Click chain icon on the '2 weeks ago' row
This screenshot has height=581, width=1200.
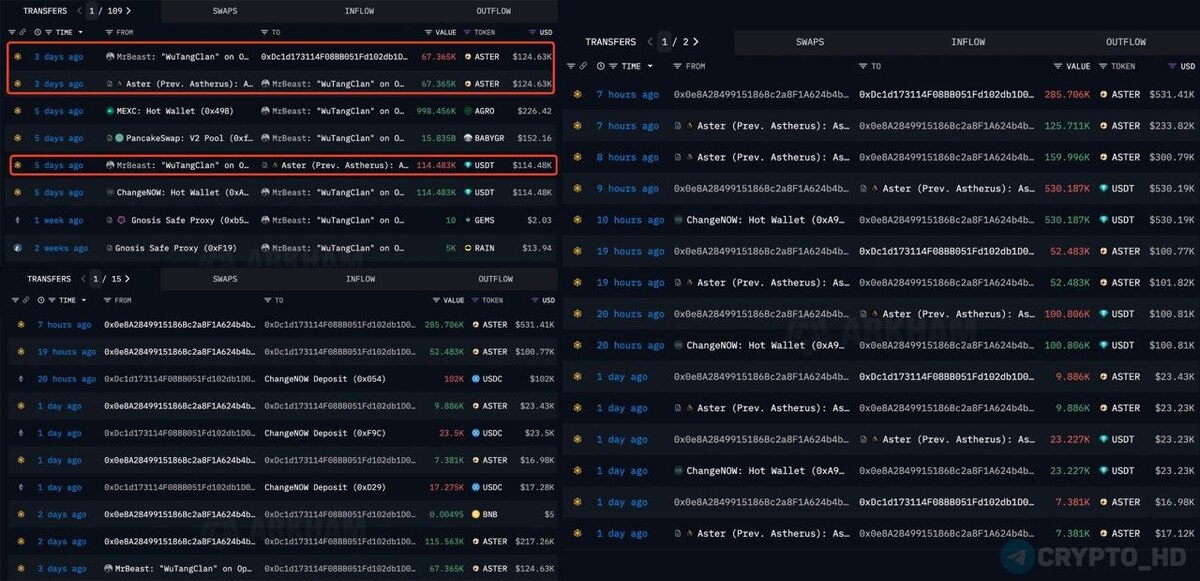(18, 247)
